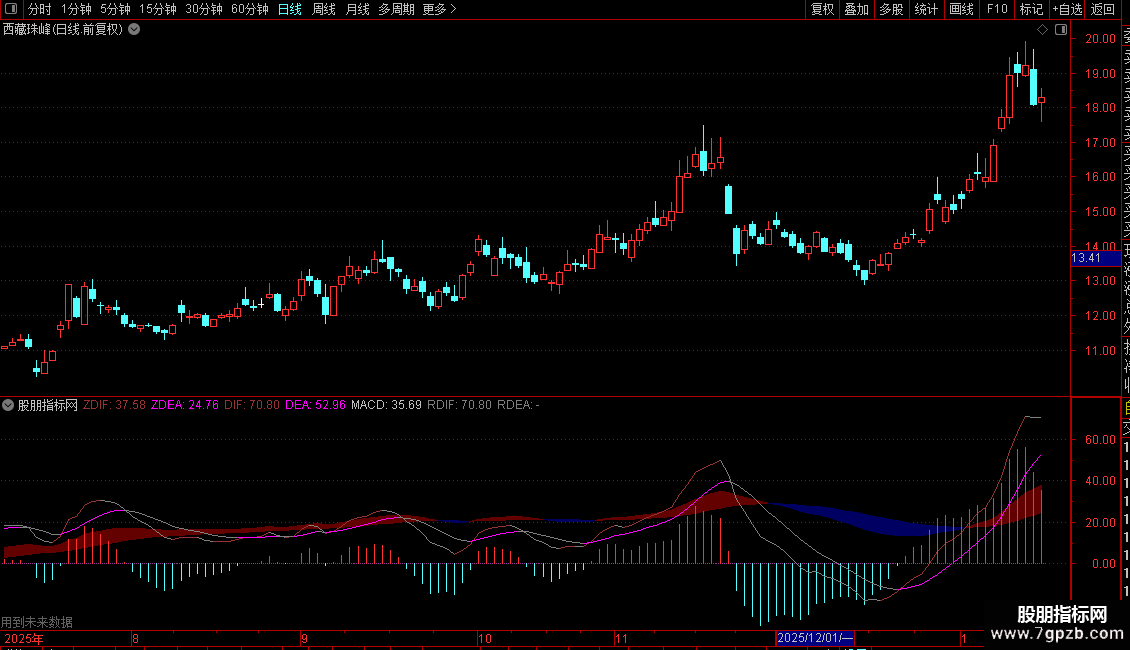
Task: Open the 画线 drawing tools
Action: [x=961, y=9]
